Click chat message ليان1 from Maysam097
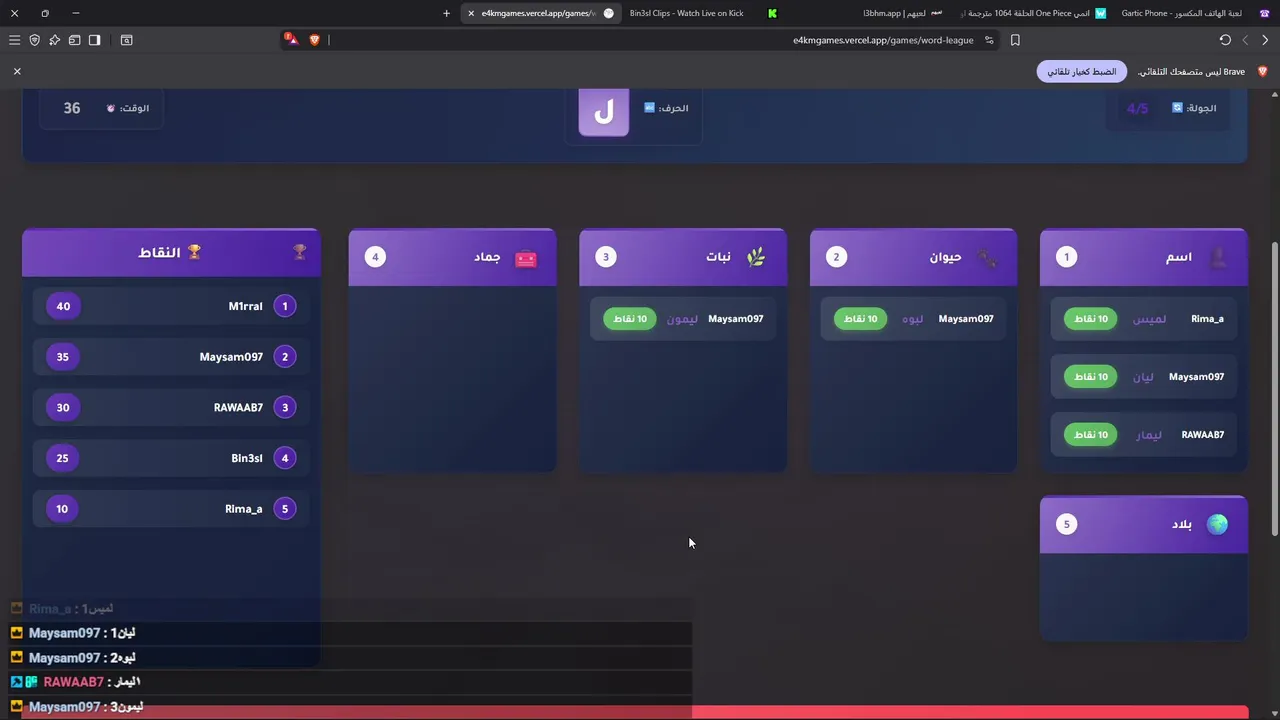Screen dimensions: 1280x720 coord(350,633)
